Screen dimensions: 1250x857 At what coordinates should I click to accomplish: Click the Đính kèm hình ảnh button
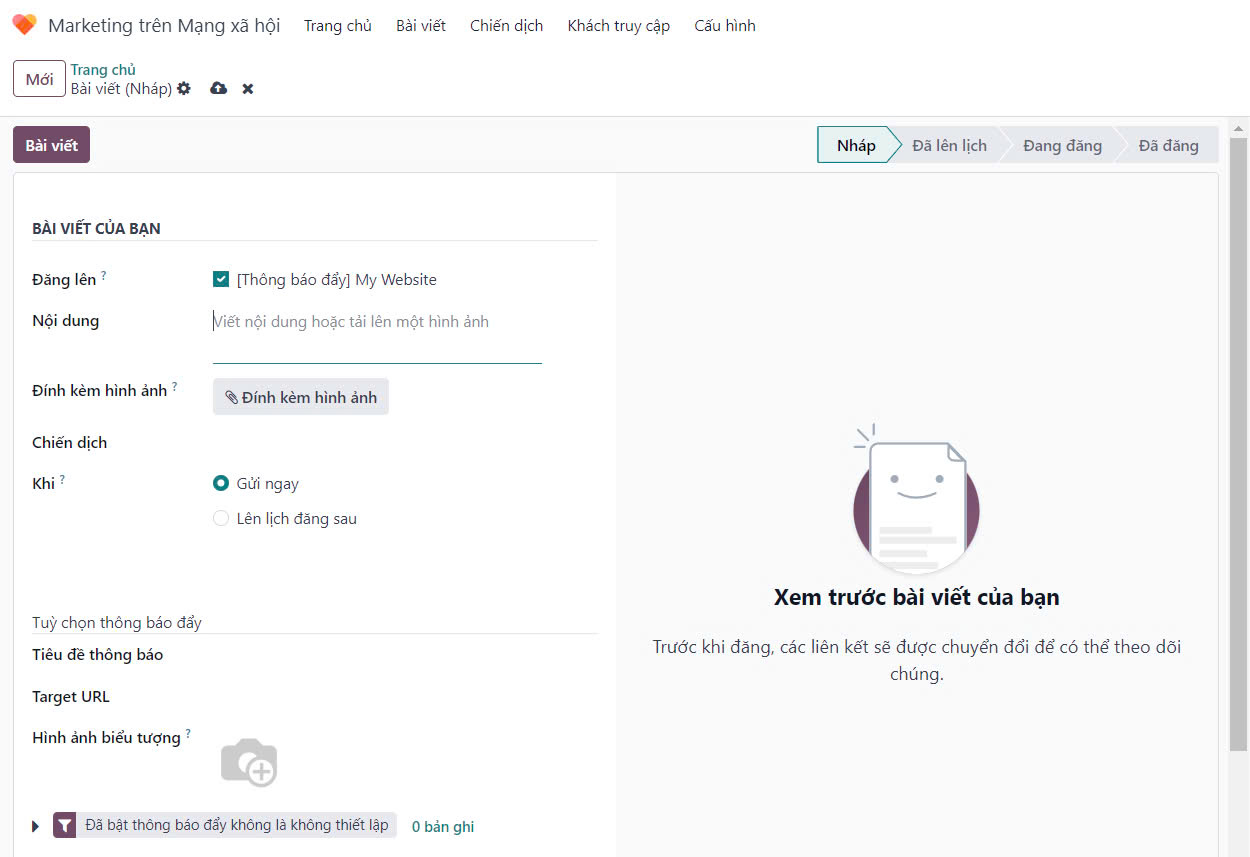[300, 397]
